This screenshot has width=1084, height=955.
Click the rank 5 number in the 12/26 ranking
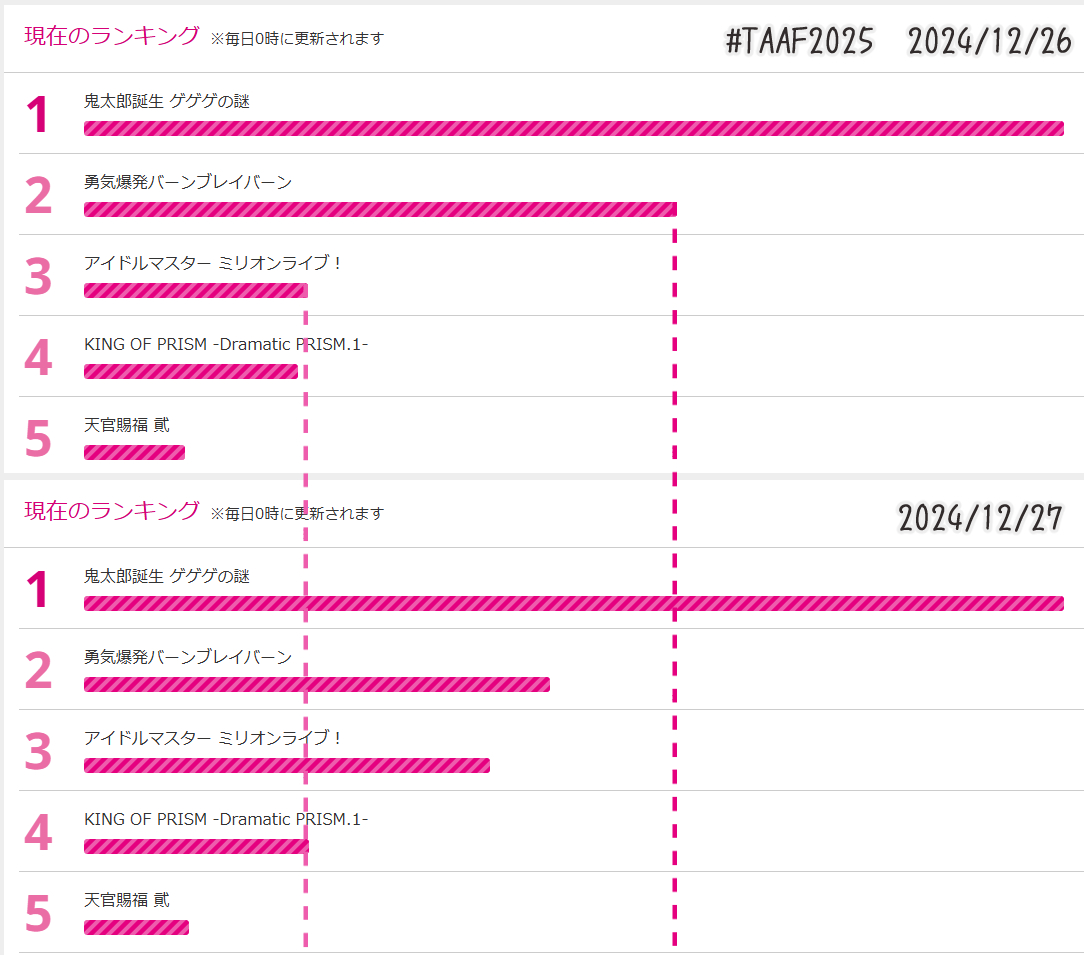[x=38, y=438]
